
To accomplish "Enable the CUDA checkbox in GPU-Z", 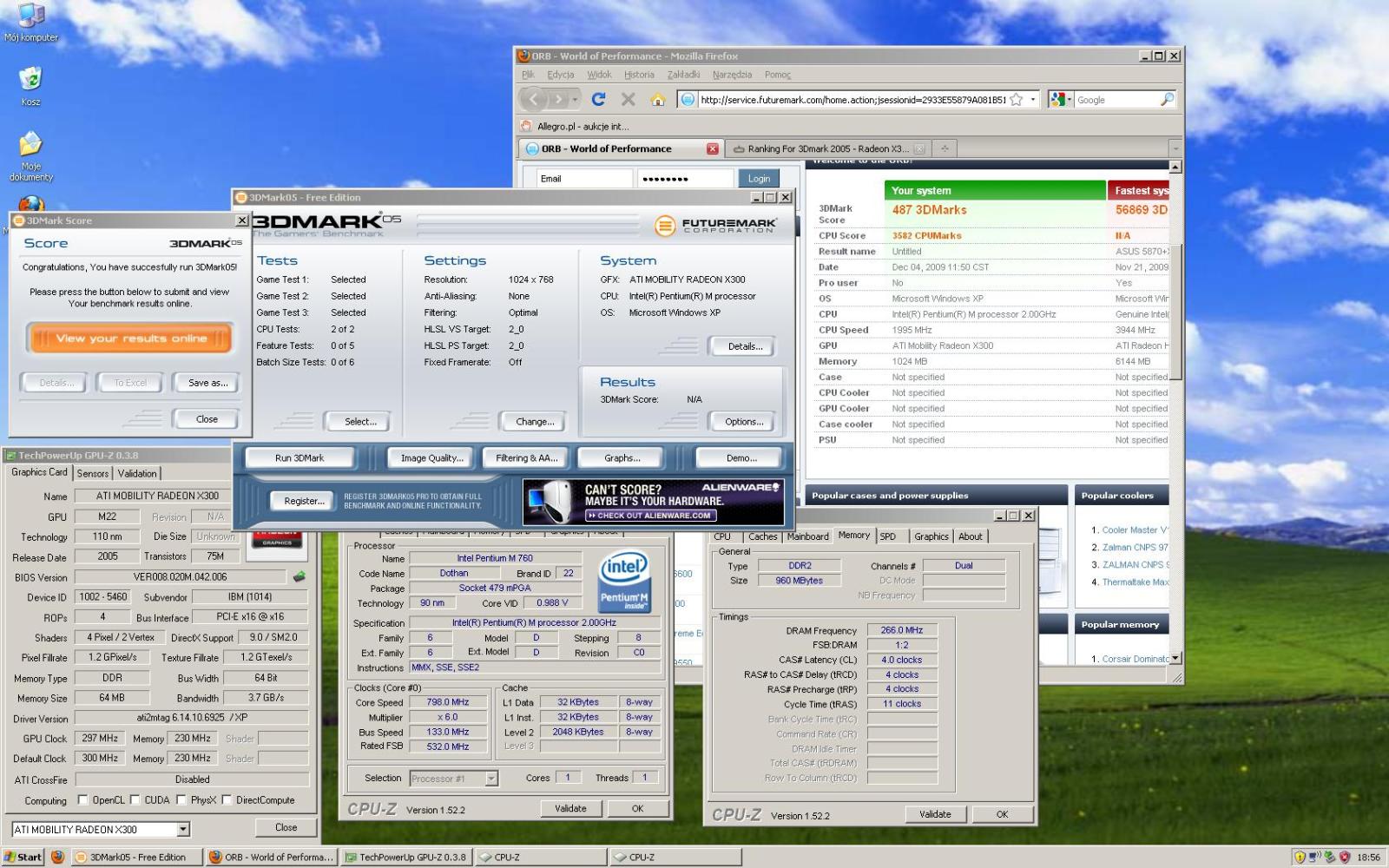I will coord(135,800).
